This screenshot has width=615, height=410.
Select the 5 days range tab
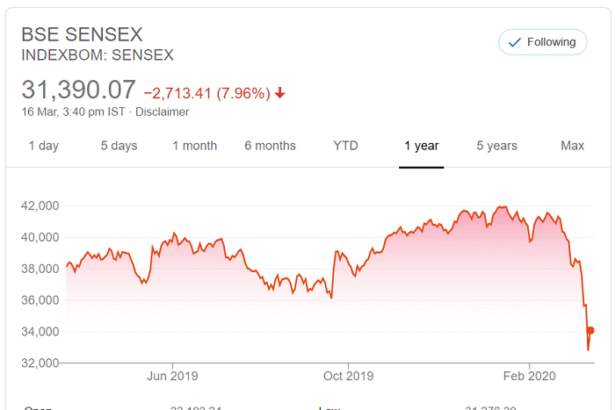pos(118,146)
